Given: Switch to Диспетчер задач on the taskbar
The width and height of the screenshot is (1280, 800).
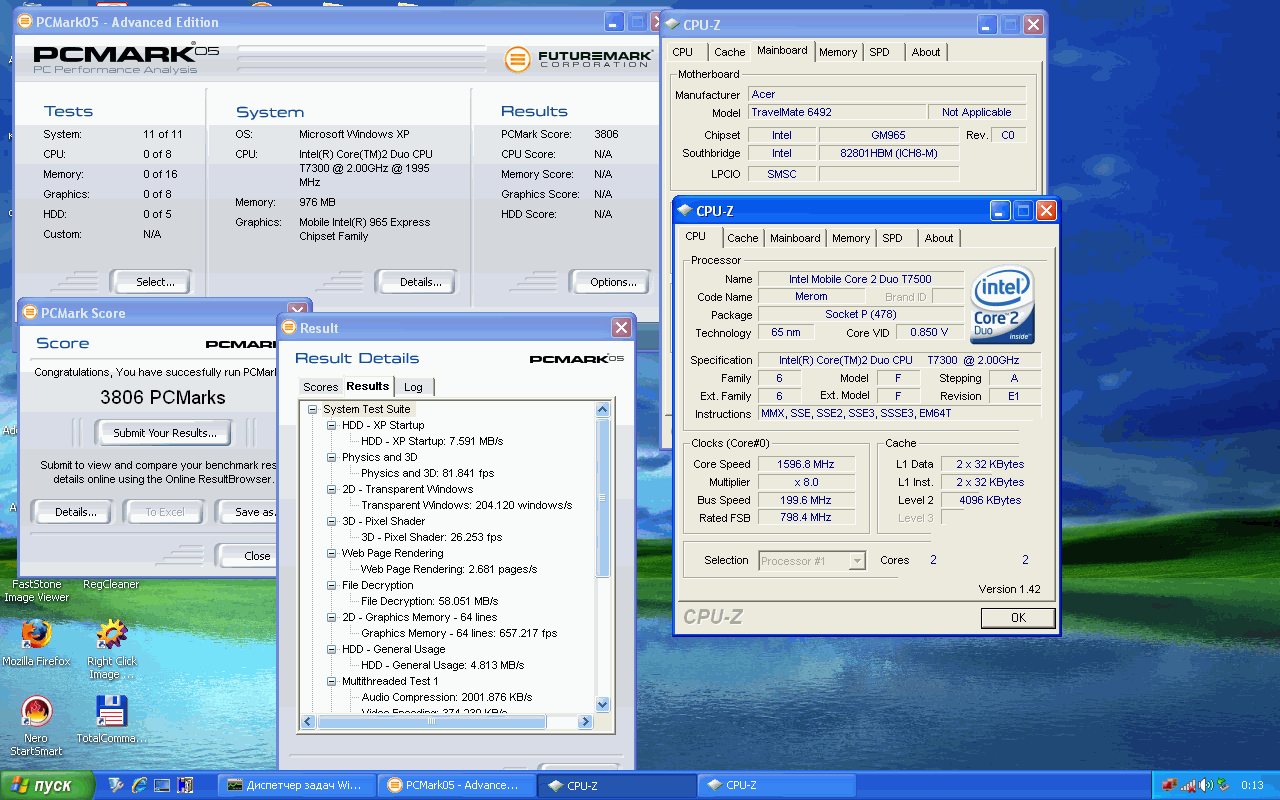Looking at the screenshot, I should 298,786.
